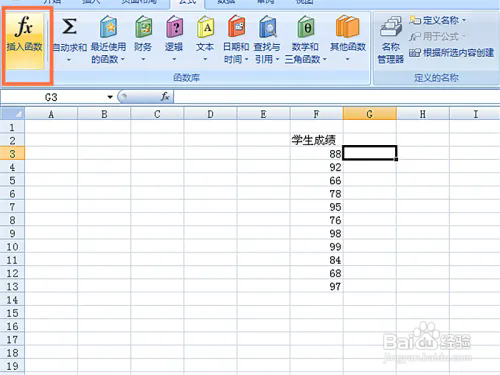Select column E header
The height and width of the screenshot is (375, 500).
click(x=263, y=114)
